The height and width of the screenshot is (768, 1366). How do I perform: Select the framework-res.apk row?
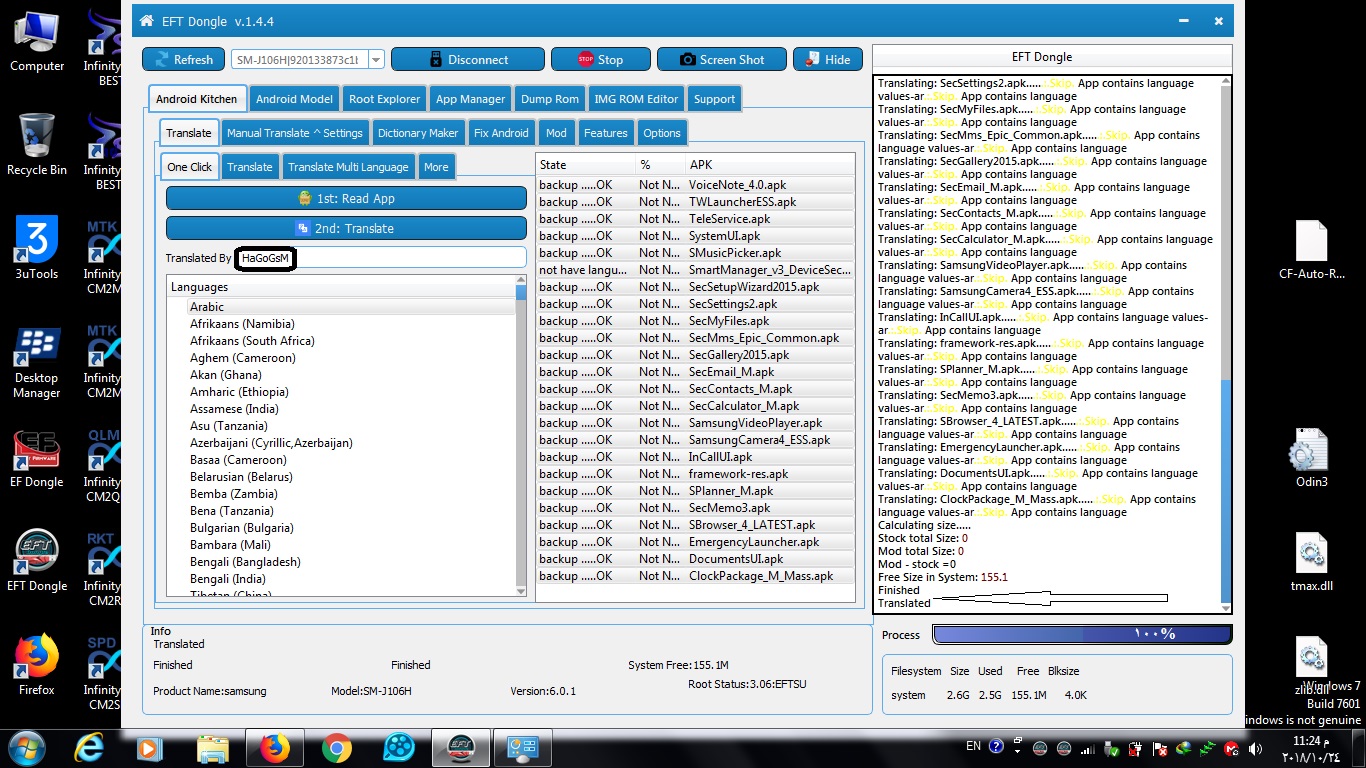pos(695,474)
